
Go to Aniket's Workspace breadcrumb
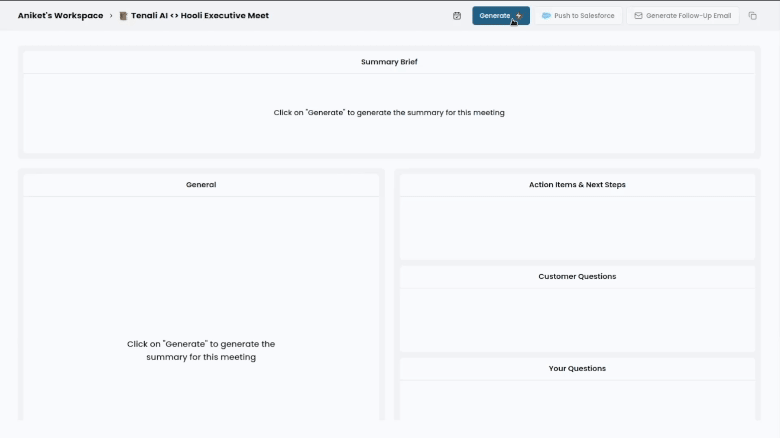click(61, 15)
